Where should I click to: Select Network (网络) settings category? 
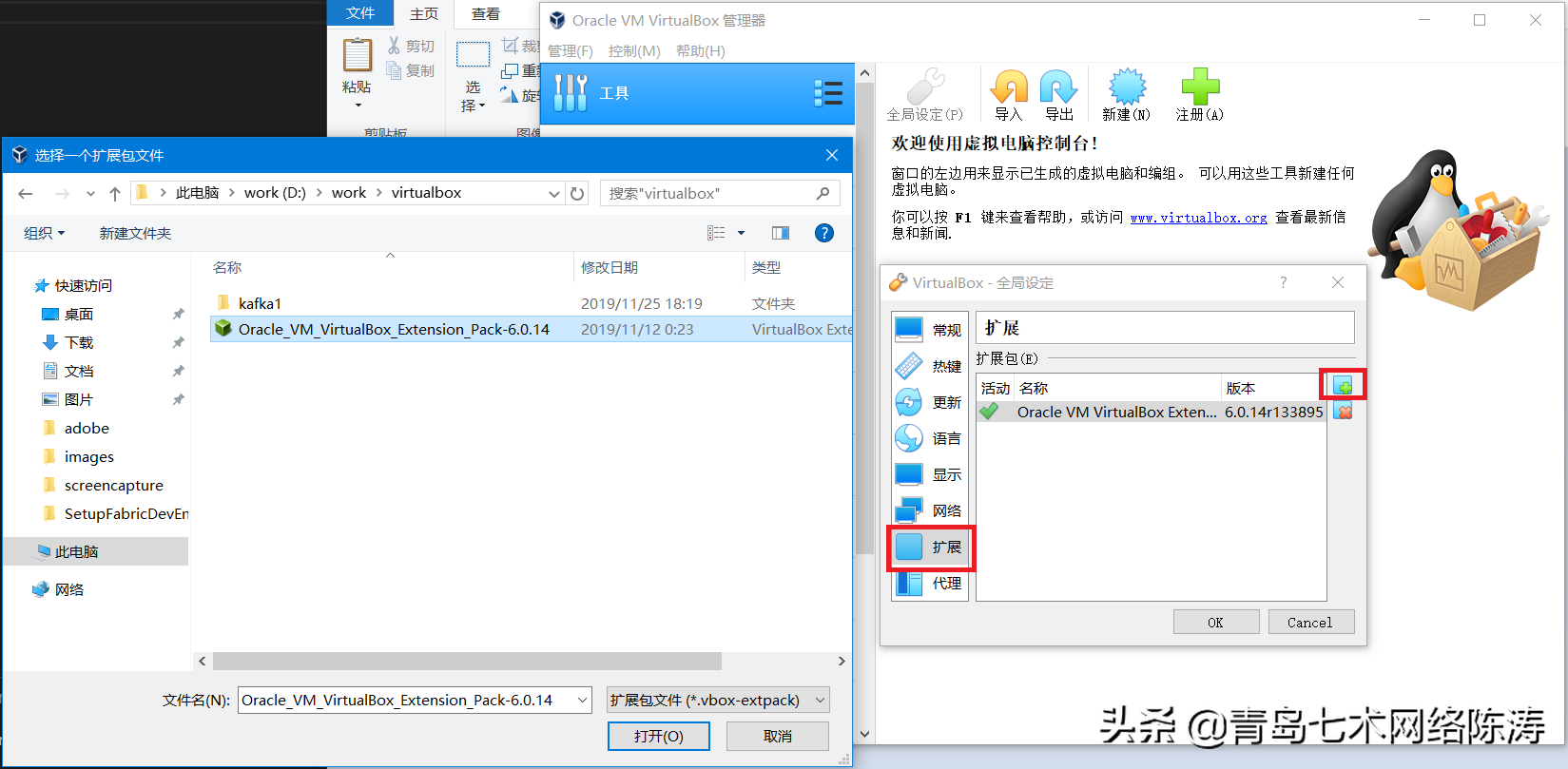[929, 510]
